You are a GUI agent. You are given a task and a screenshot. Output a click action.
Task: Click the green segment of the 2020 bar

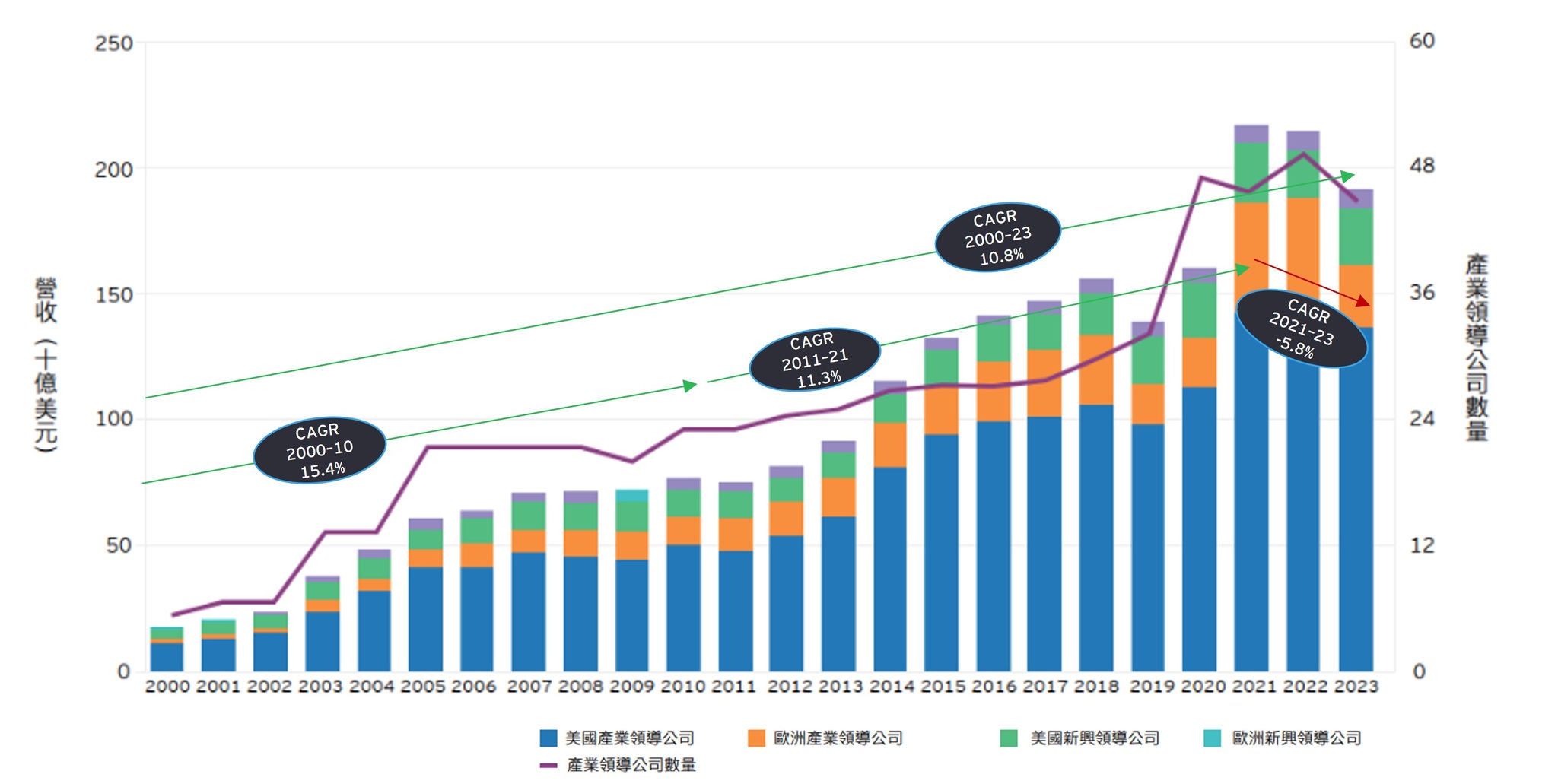[1199, 309]
